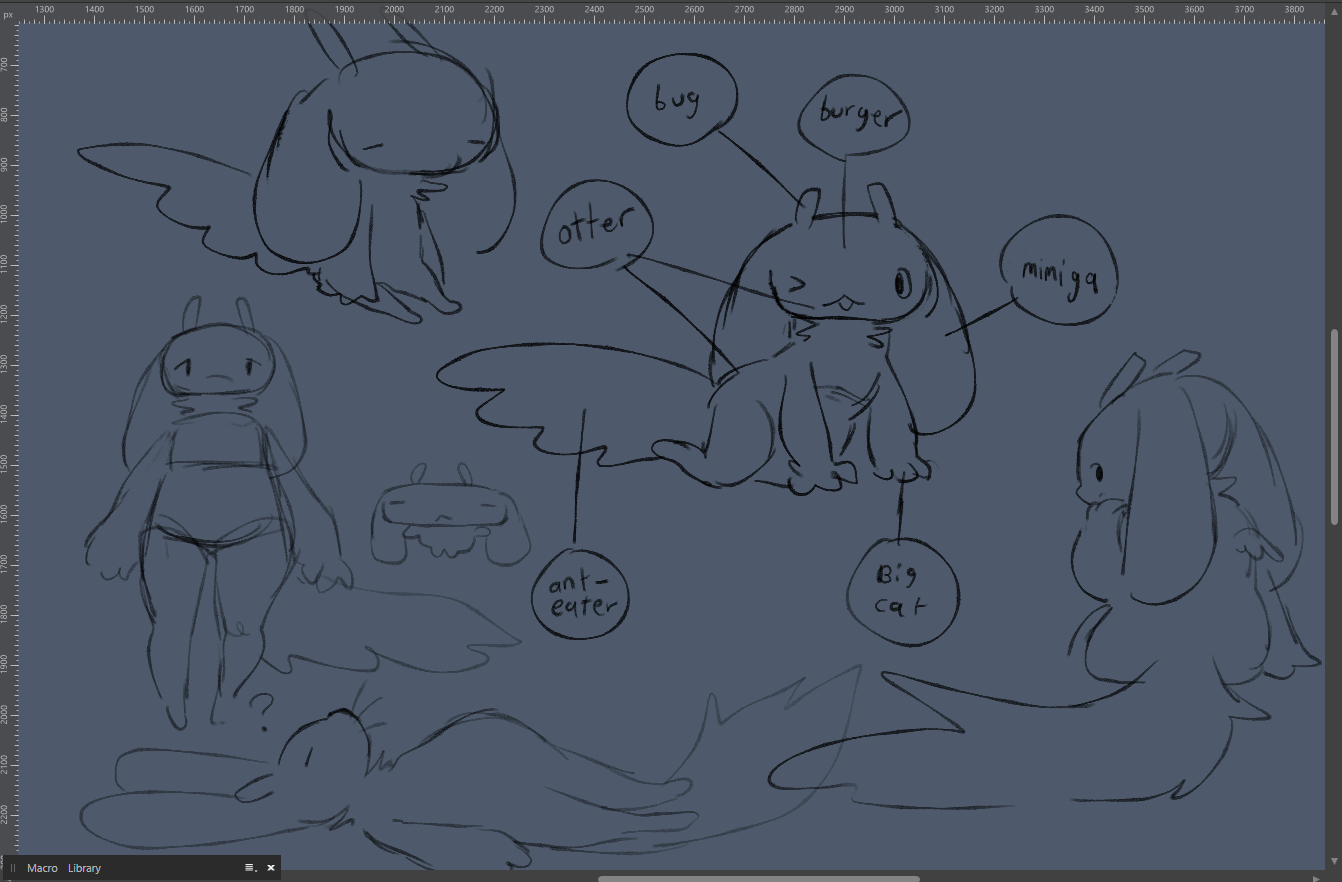This screenshot has width=1342, height=882.
Task: Click the "ant-eater" label bubble
Action: [x=582, y=593]
